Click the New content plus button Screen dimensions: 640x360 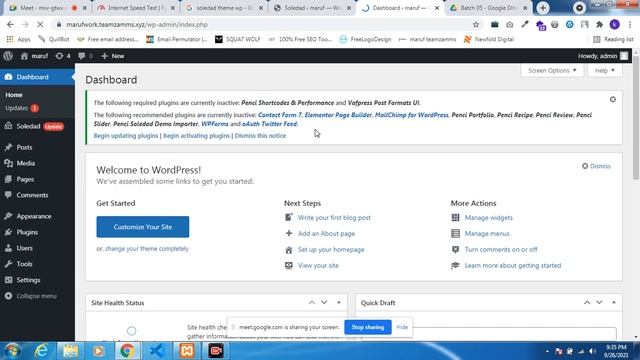113,56
